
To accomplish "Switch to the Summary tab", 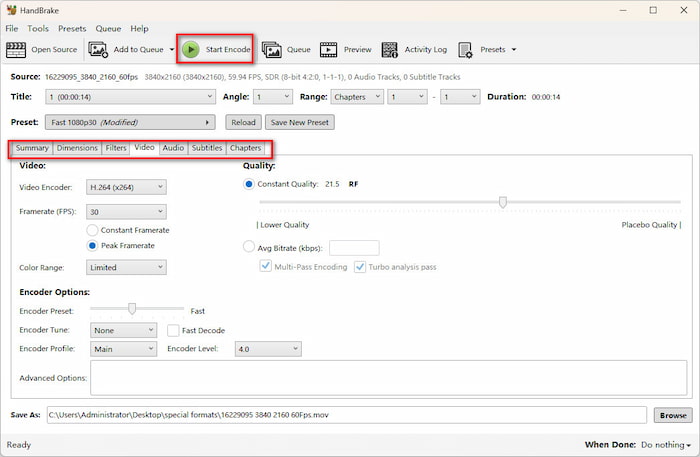I will tap(32, 148).
